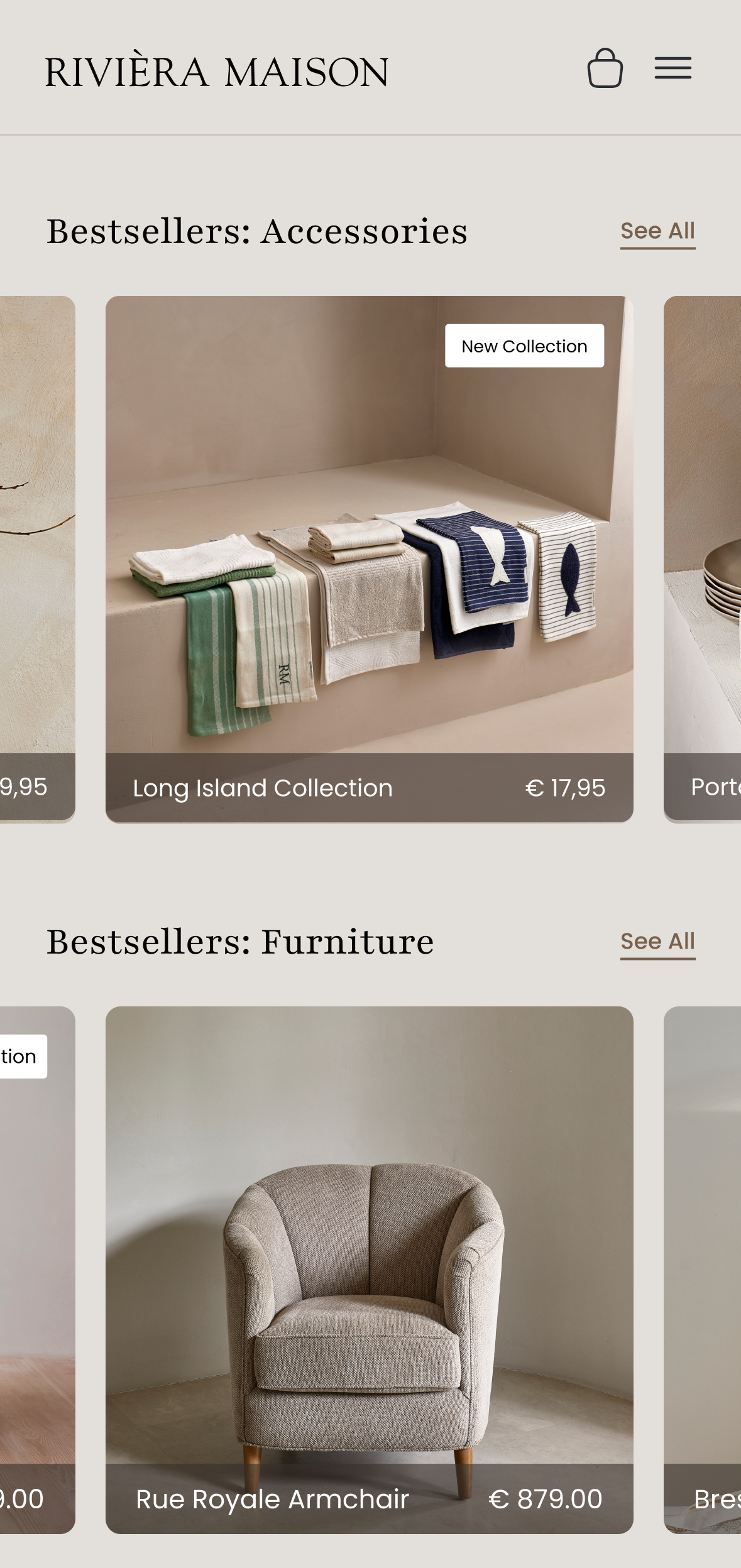The height and width of the screenshot is (1568, 741).
Task: Select the Rue Royale Armchair title
Action: (x=273, y=1499)
